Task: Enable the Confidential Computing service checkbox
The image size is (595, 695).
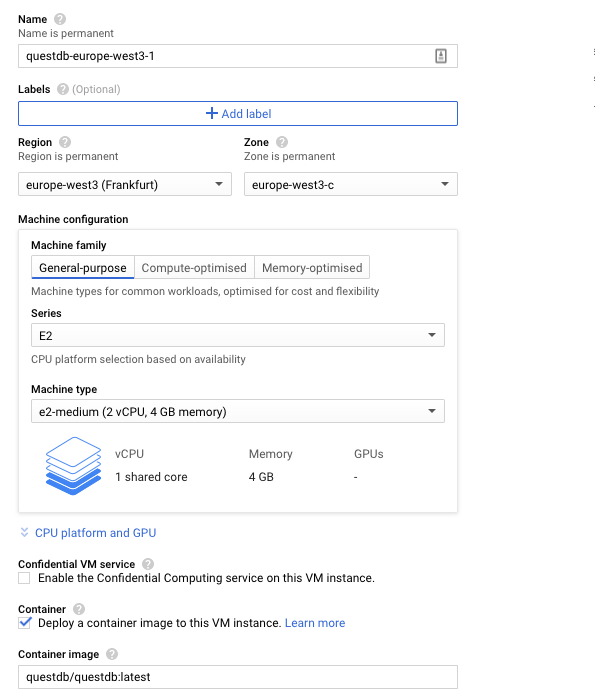Action: (24, 578)
